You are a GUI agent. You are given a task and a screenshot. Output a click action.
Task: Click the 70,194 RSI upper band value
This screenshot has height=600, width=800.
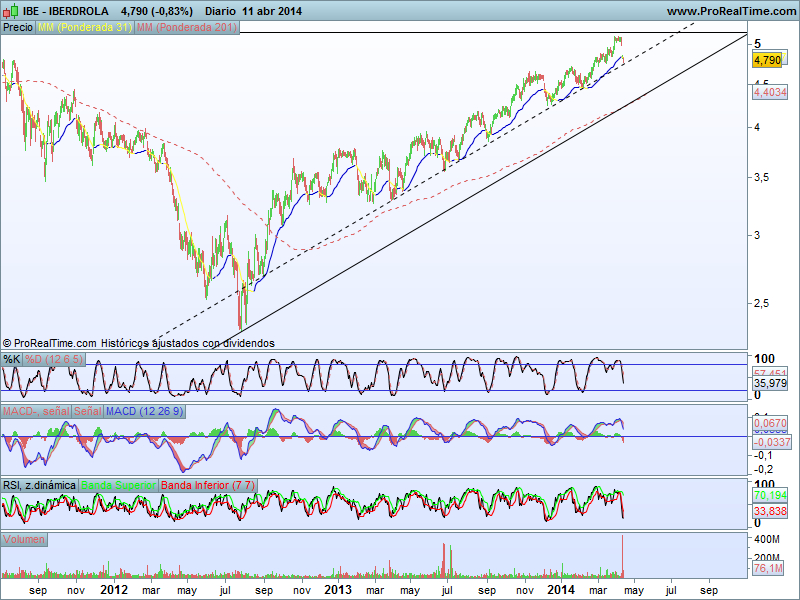770,495
